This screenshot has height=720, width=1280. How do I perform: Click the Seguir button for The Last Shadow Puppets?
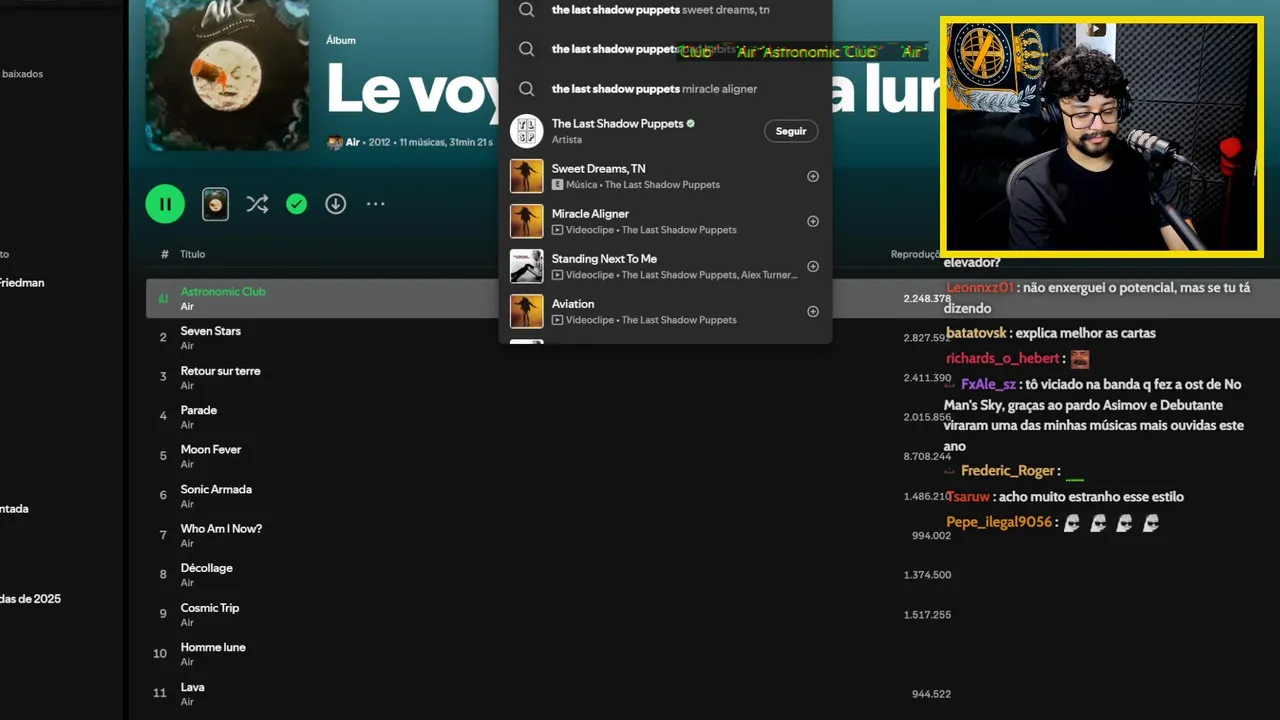click(791, 131)
